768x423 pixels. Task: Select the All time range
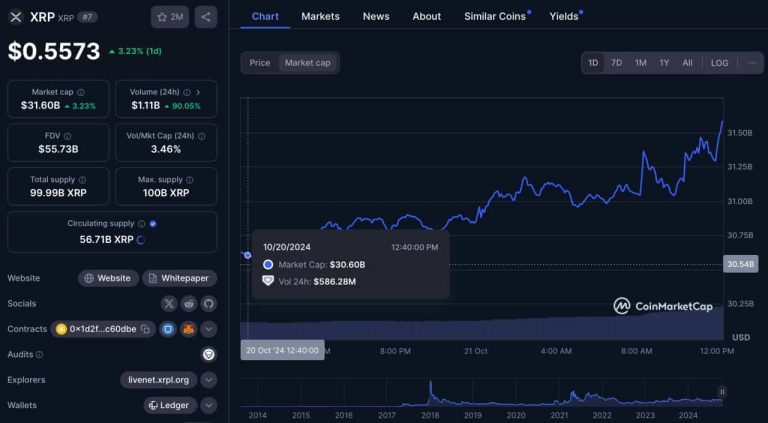click(x=688, y=63)
